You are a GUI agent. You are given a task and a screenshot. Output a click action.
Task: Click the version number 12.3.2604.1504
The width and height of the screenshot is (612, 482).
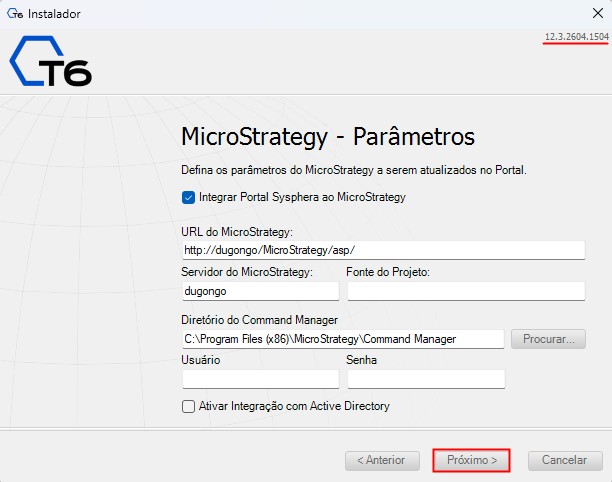(x=576, y=37)
